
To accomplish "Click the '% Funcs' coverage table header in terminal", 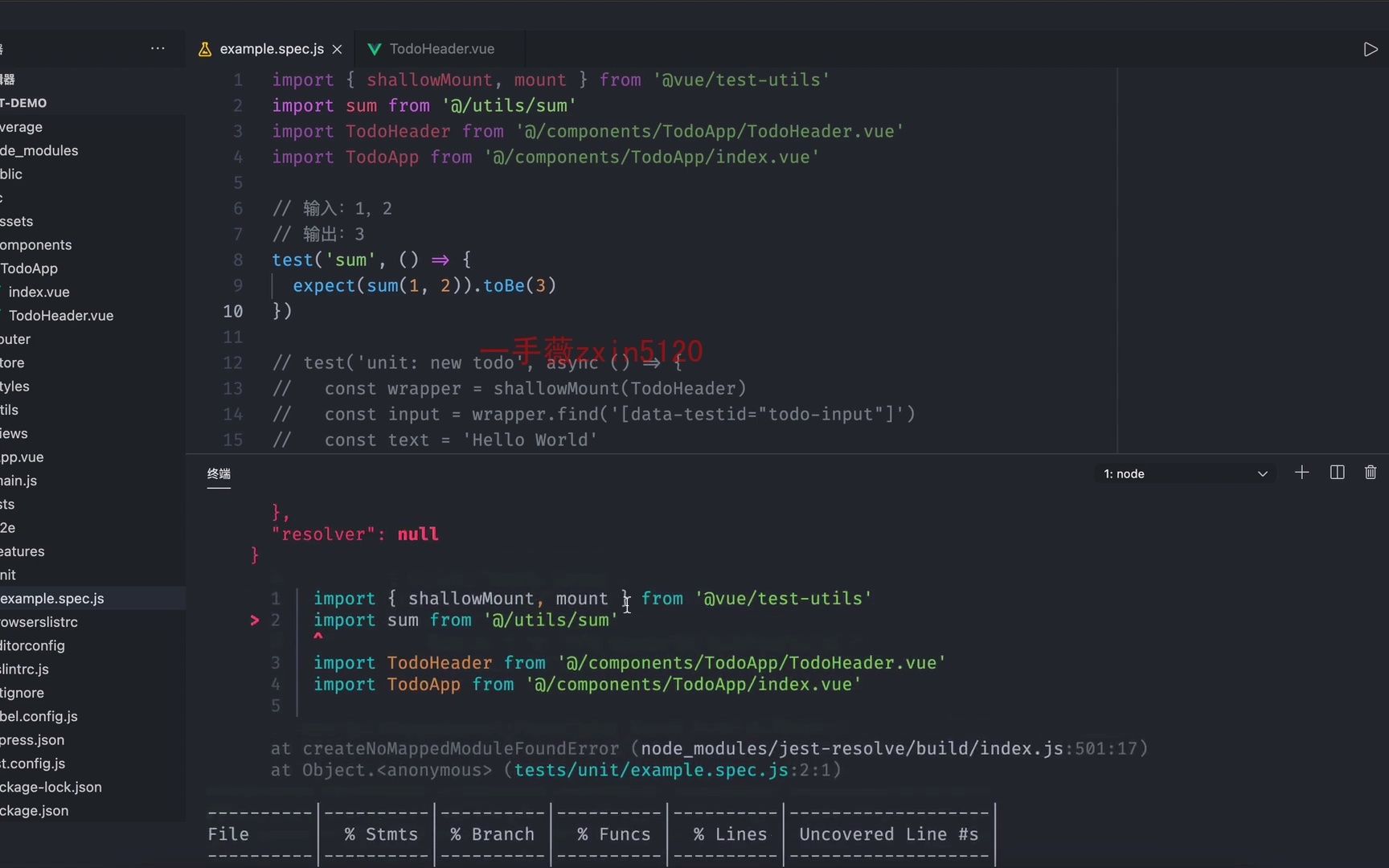I will pos(613,834).
